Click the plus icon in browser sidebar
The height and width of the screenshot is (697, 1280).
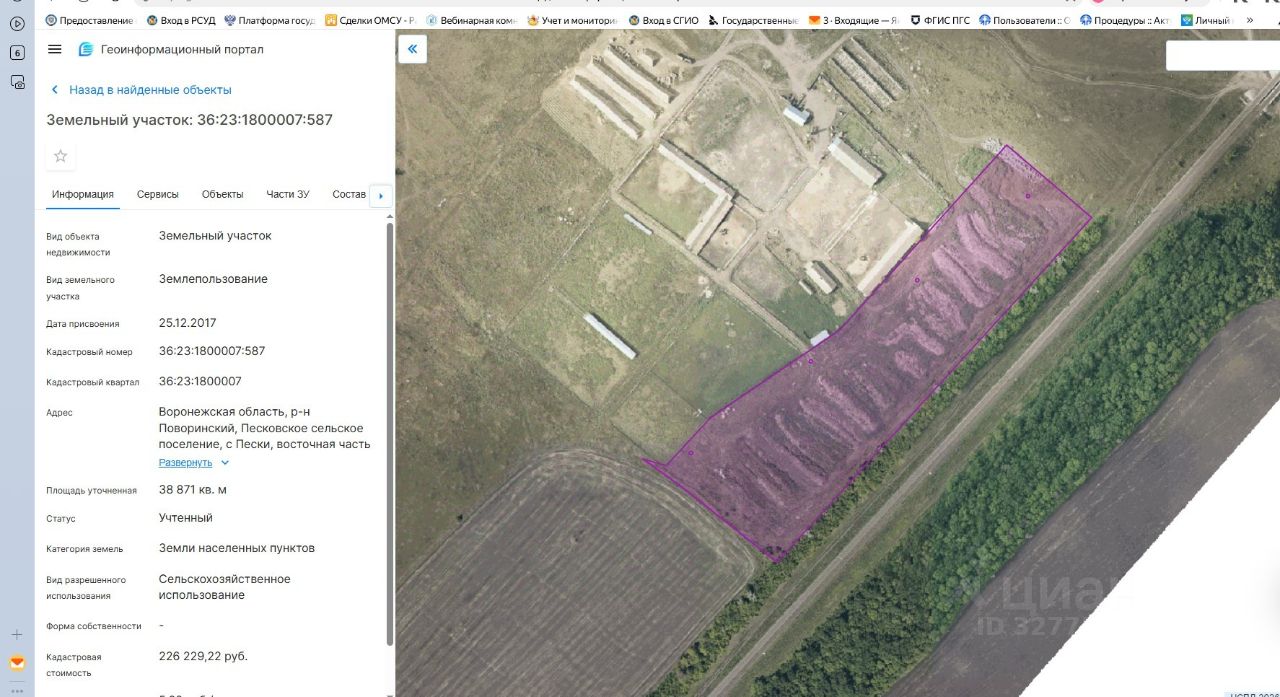click(x=17, y=634)
